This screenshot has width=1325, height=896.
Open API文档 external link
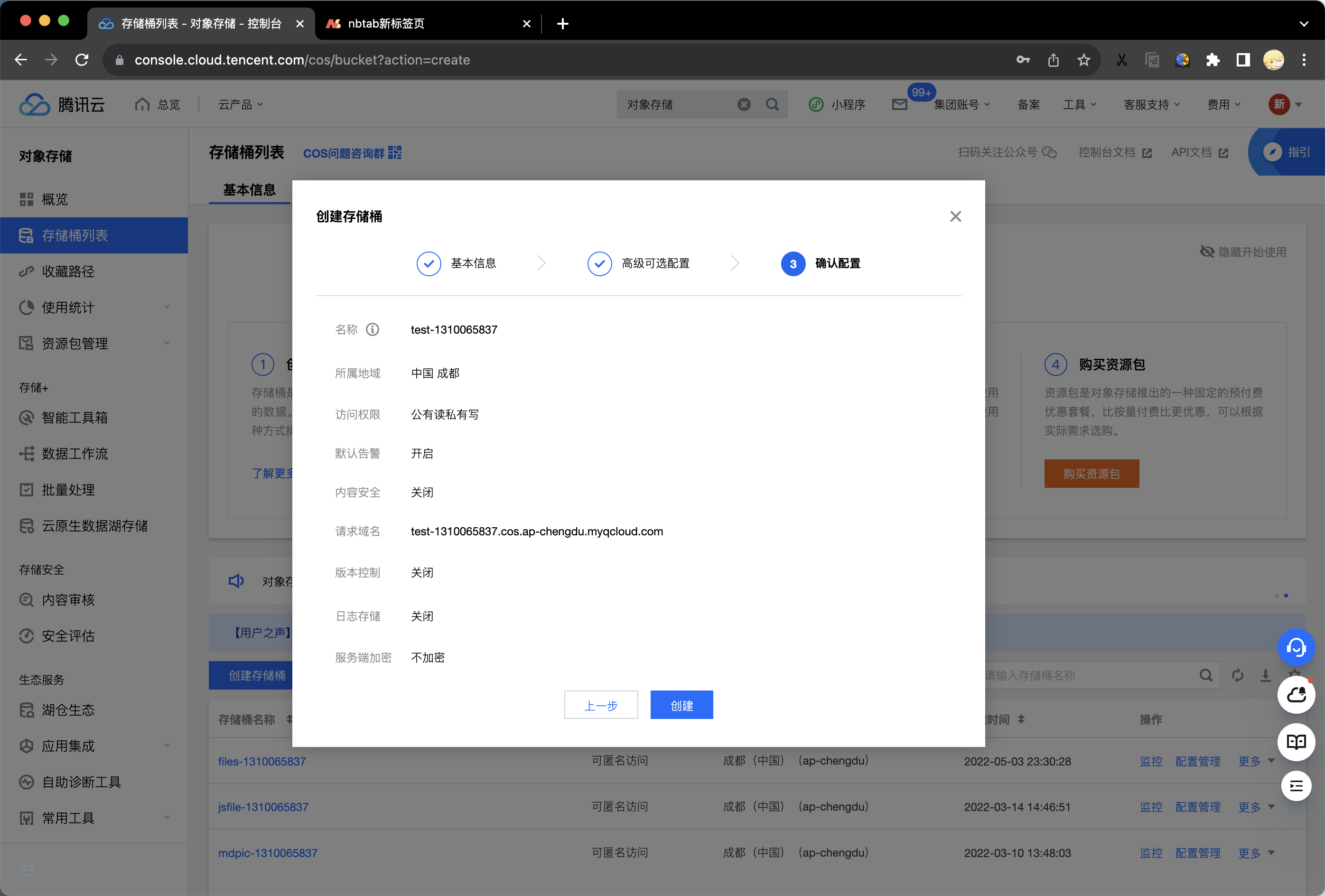point(1200,152)
